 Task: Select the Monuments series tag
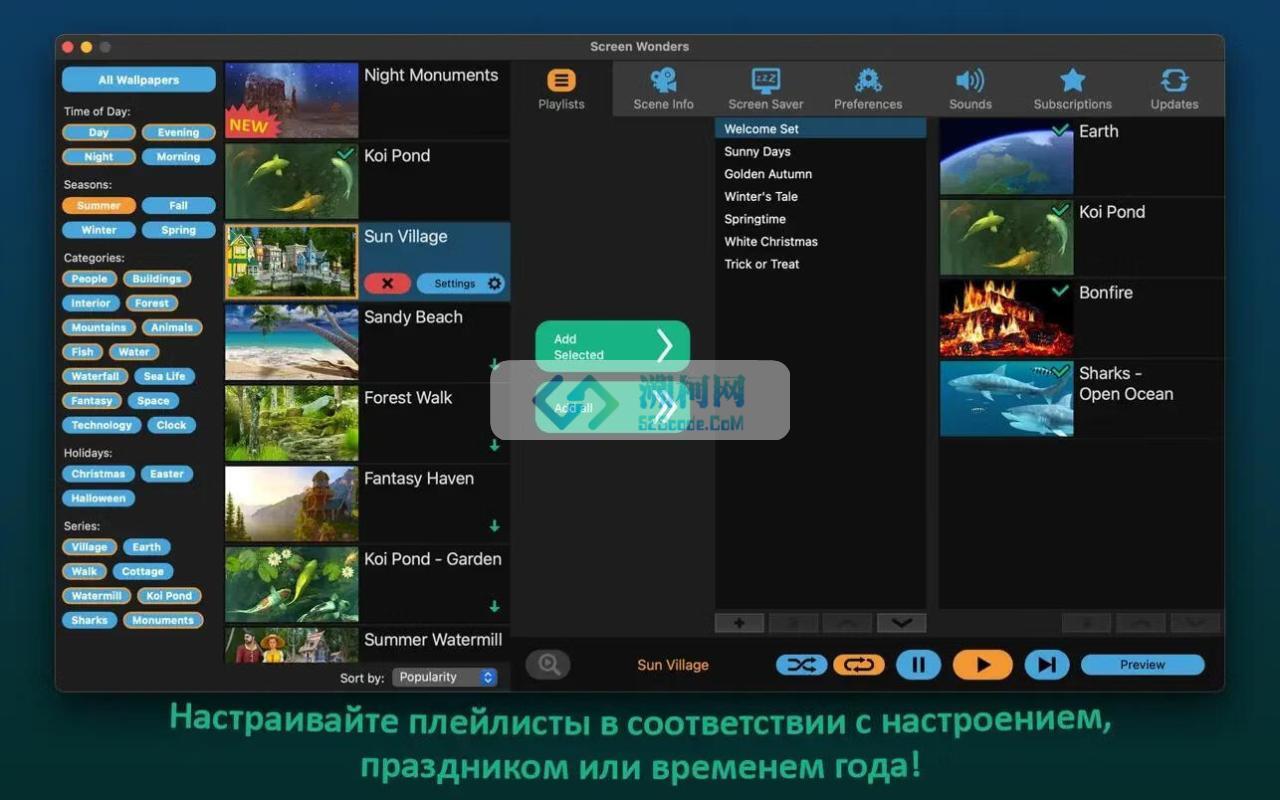point(163,620)
